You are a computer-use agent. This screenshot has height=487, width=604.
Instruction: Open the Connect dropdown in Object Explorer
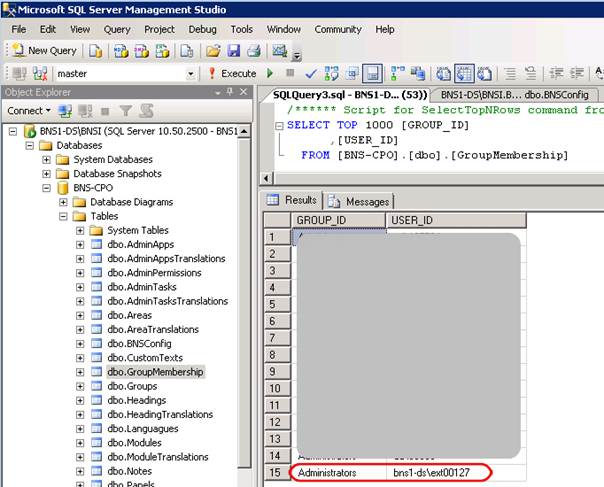pos(29,111)
